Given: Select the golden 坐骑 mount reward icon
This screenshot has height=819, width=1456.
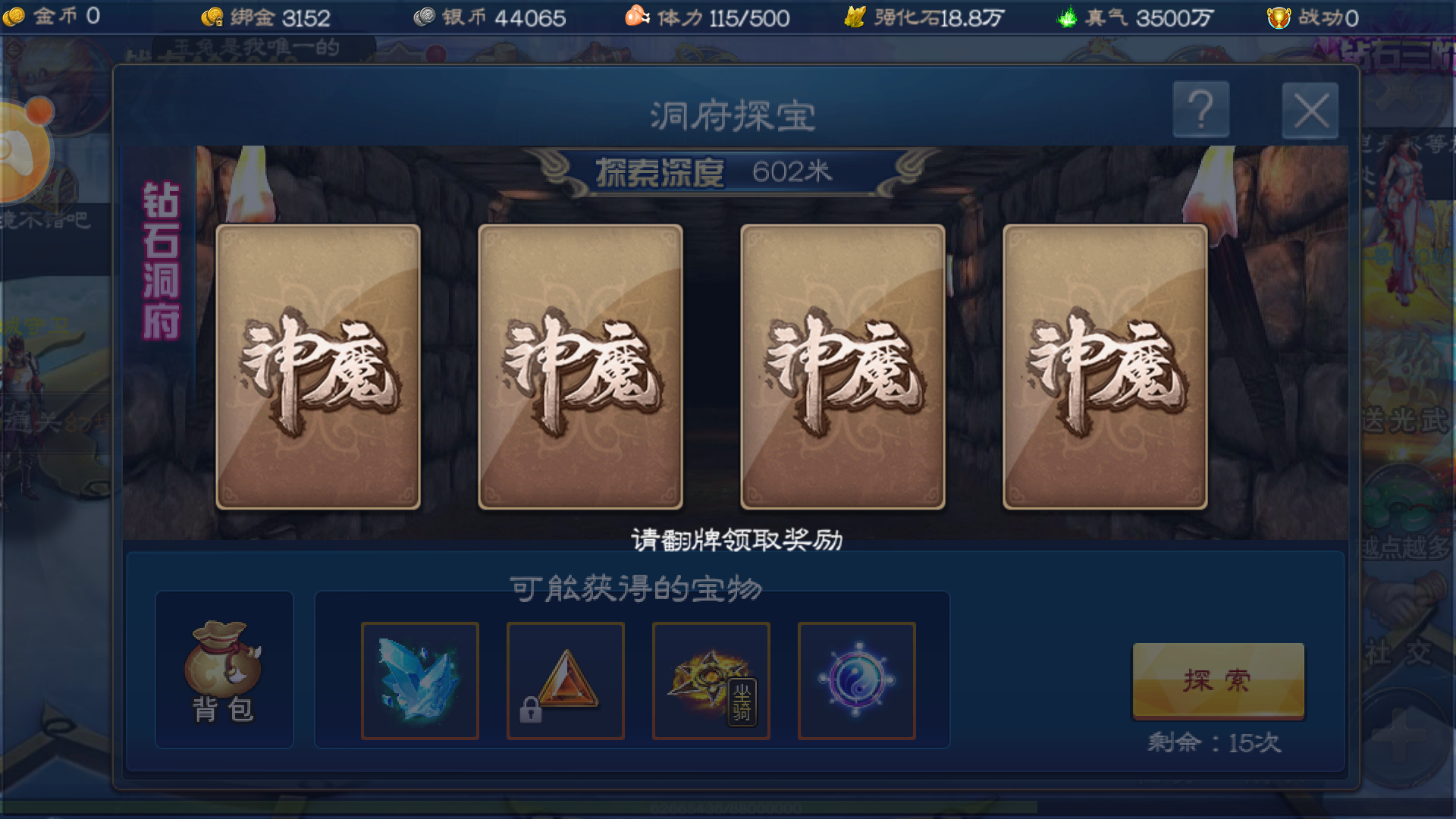Looking at the screenshot, I should [711, 680].
